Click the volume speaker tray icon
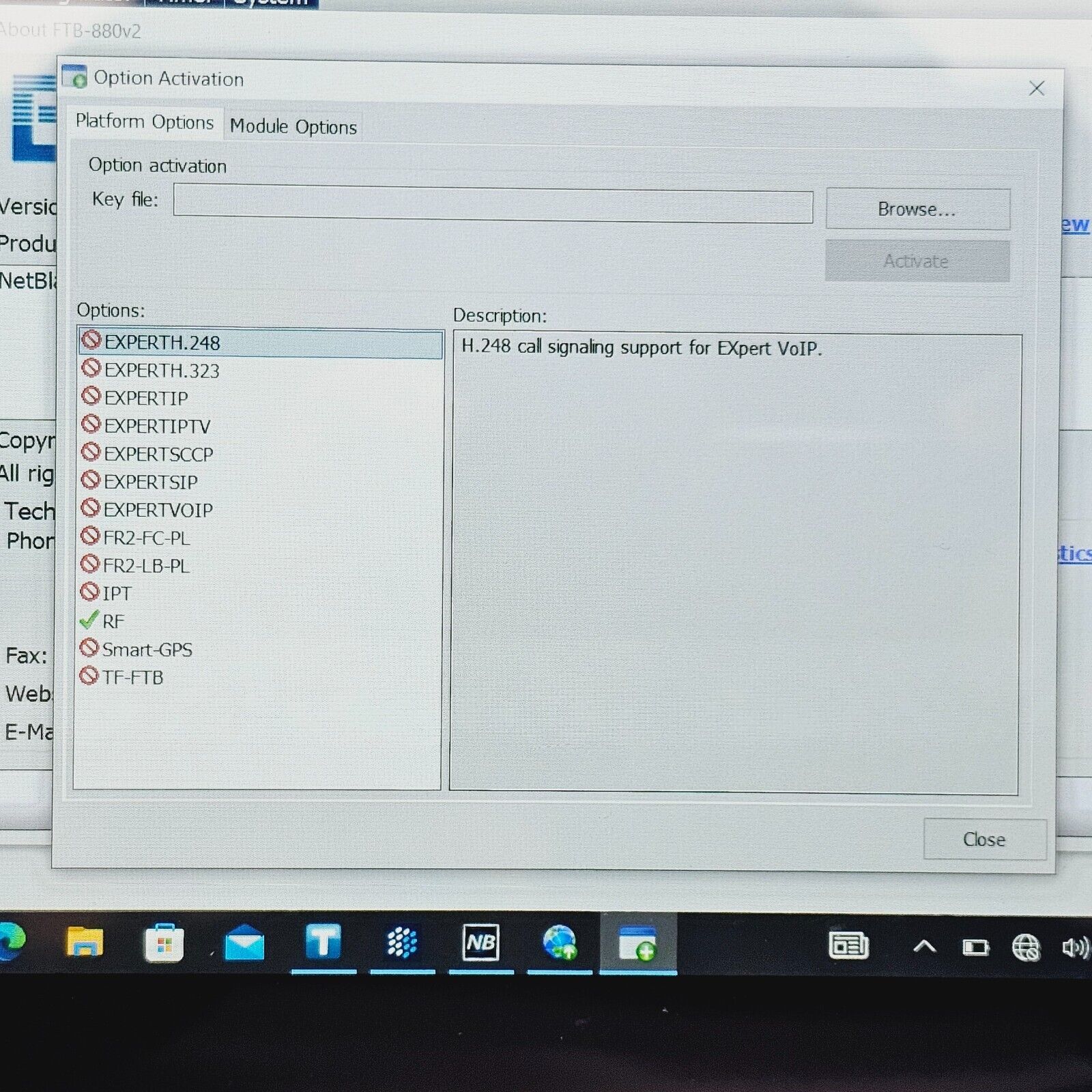 (x=1075, y=947)
